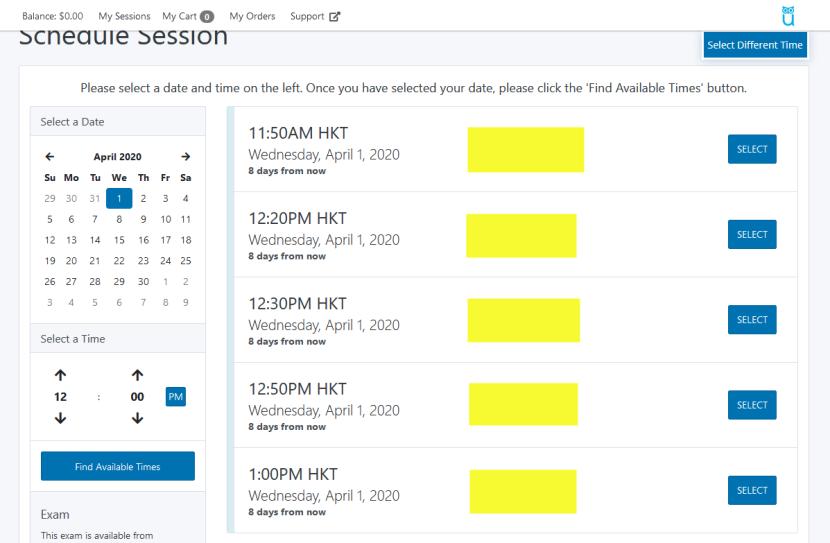This screenshot has width=830, height=543.
Task: Pick April 15 on the calendar
Action: pyautogui.click(x=118, y=240)
